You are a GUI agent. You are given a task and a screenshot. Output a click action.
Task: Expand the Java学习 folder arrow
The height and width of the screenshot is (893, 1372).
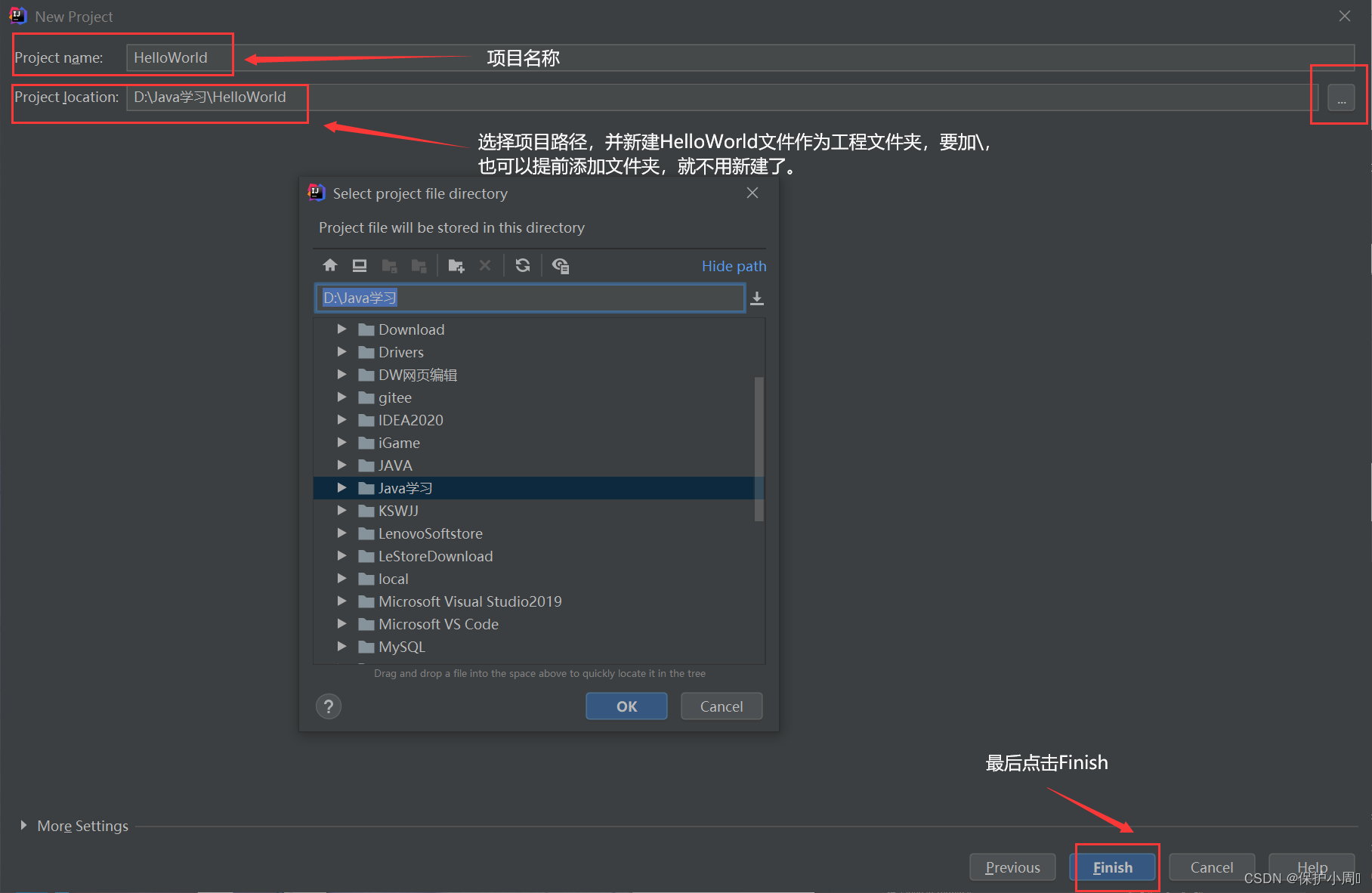pyautogui.click(x=341, y=488)
